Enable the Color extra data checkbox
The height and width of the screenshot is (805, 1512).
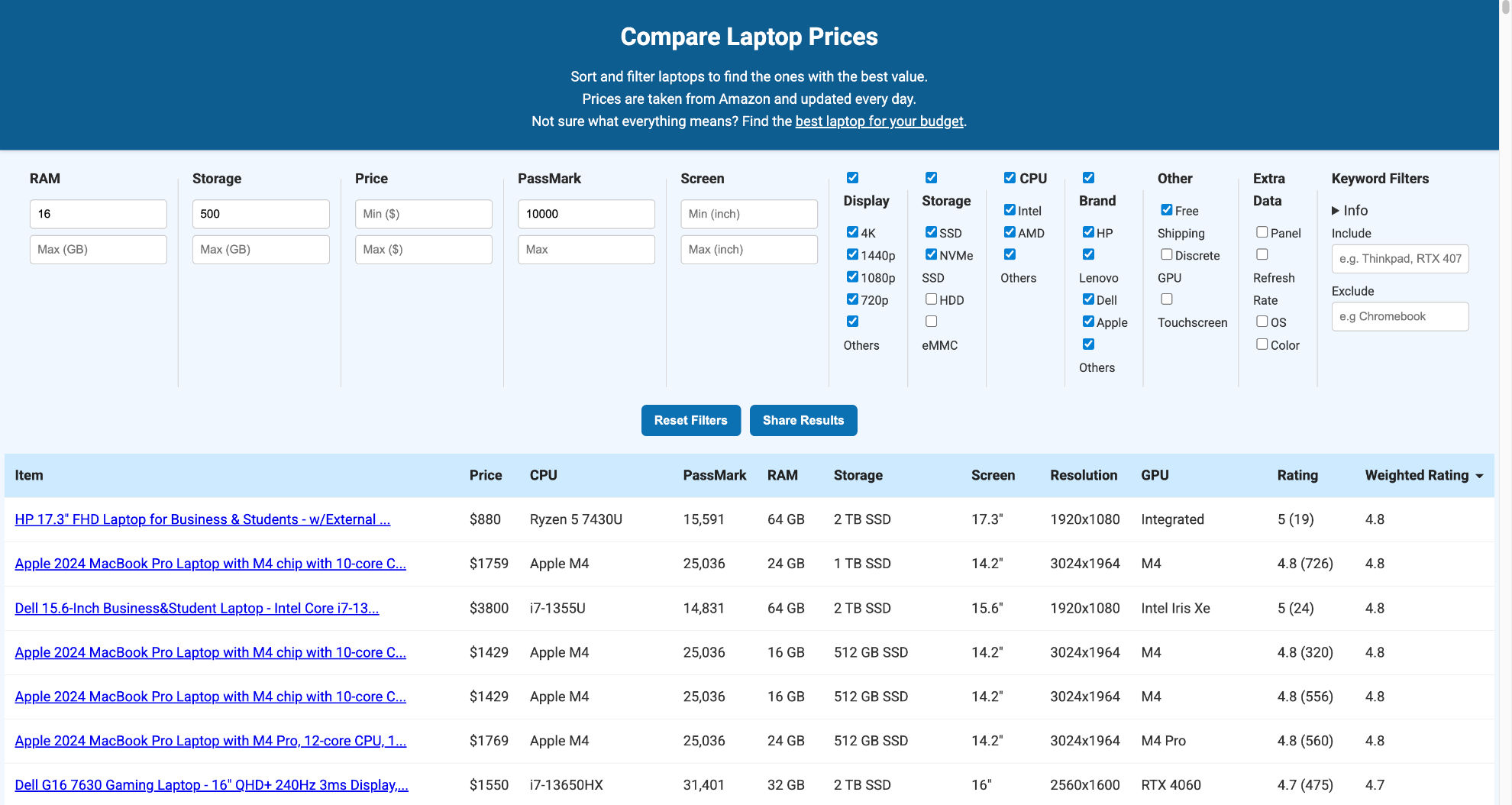1262,344
